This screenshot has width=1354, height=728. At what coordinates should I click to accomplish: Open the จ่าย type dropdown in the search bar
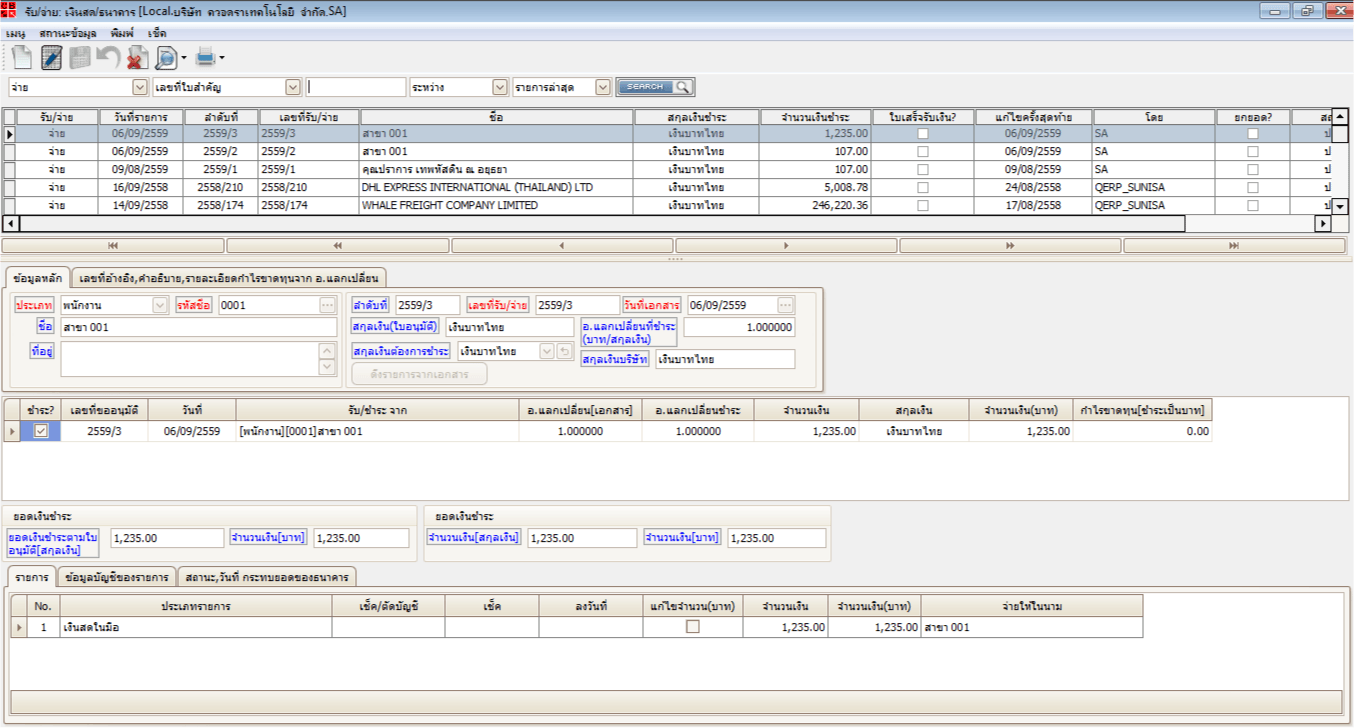[140, 87]
